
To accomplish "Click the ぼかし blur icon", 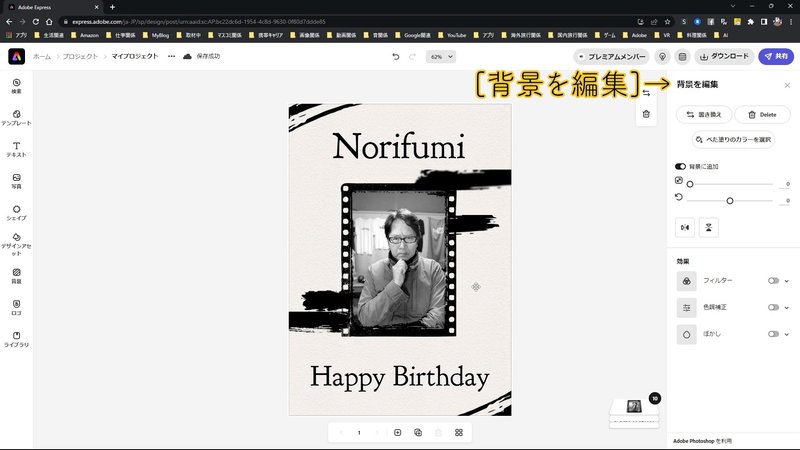I will click(x=686, y=334).
